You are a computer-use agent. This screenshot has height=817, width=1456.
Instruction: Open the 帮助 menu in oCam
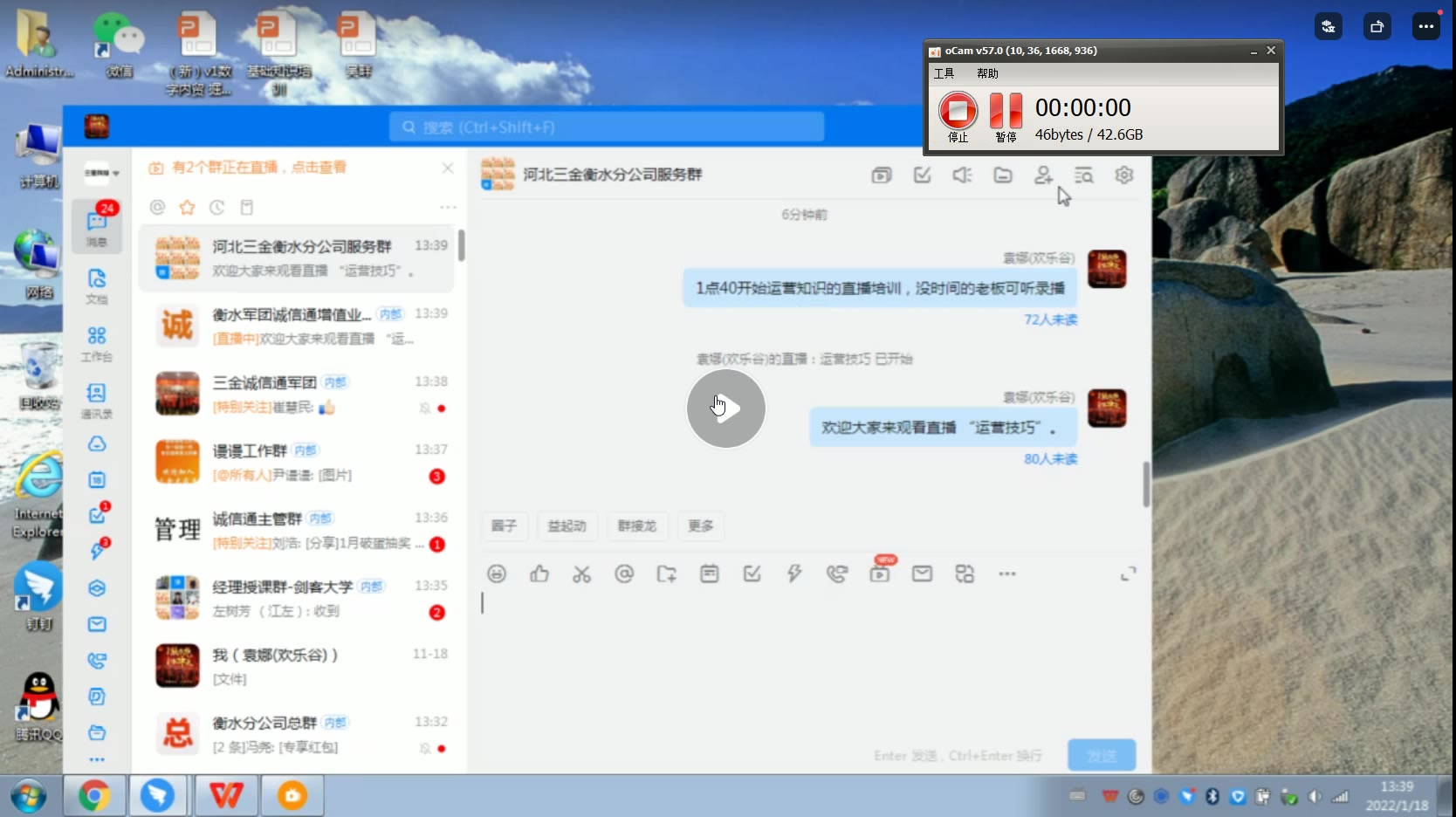987,73
